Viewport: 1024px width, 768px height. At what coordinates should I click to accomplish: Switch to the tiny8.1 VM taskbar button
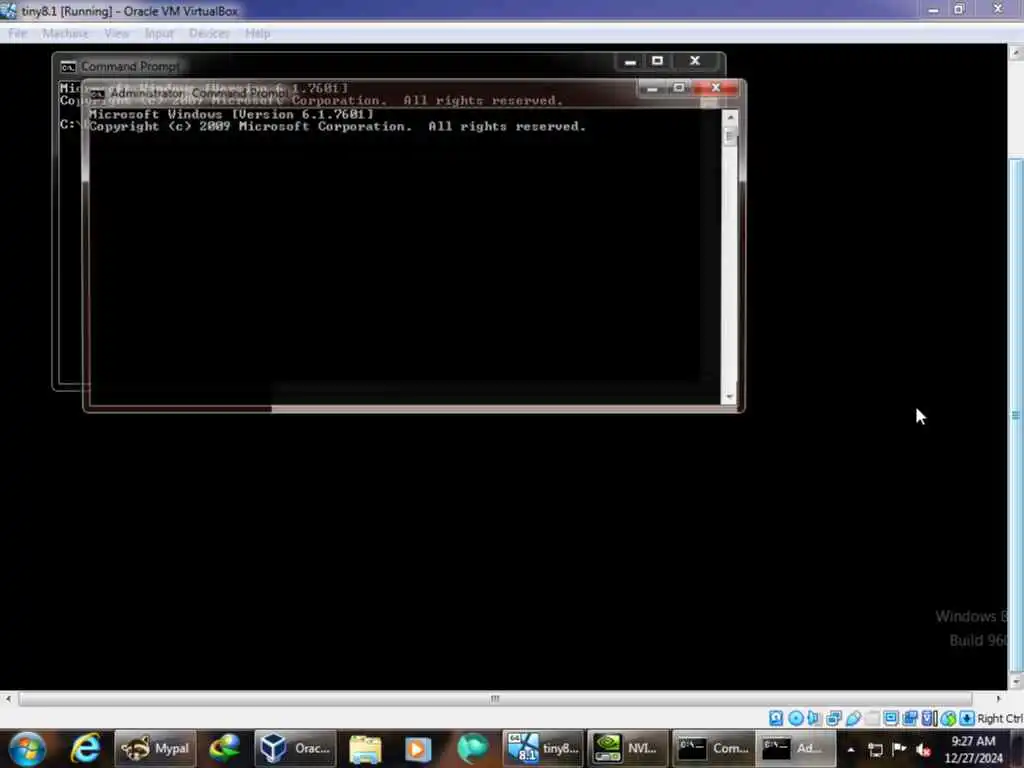point(543,748)
